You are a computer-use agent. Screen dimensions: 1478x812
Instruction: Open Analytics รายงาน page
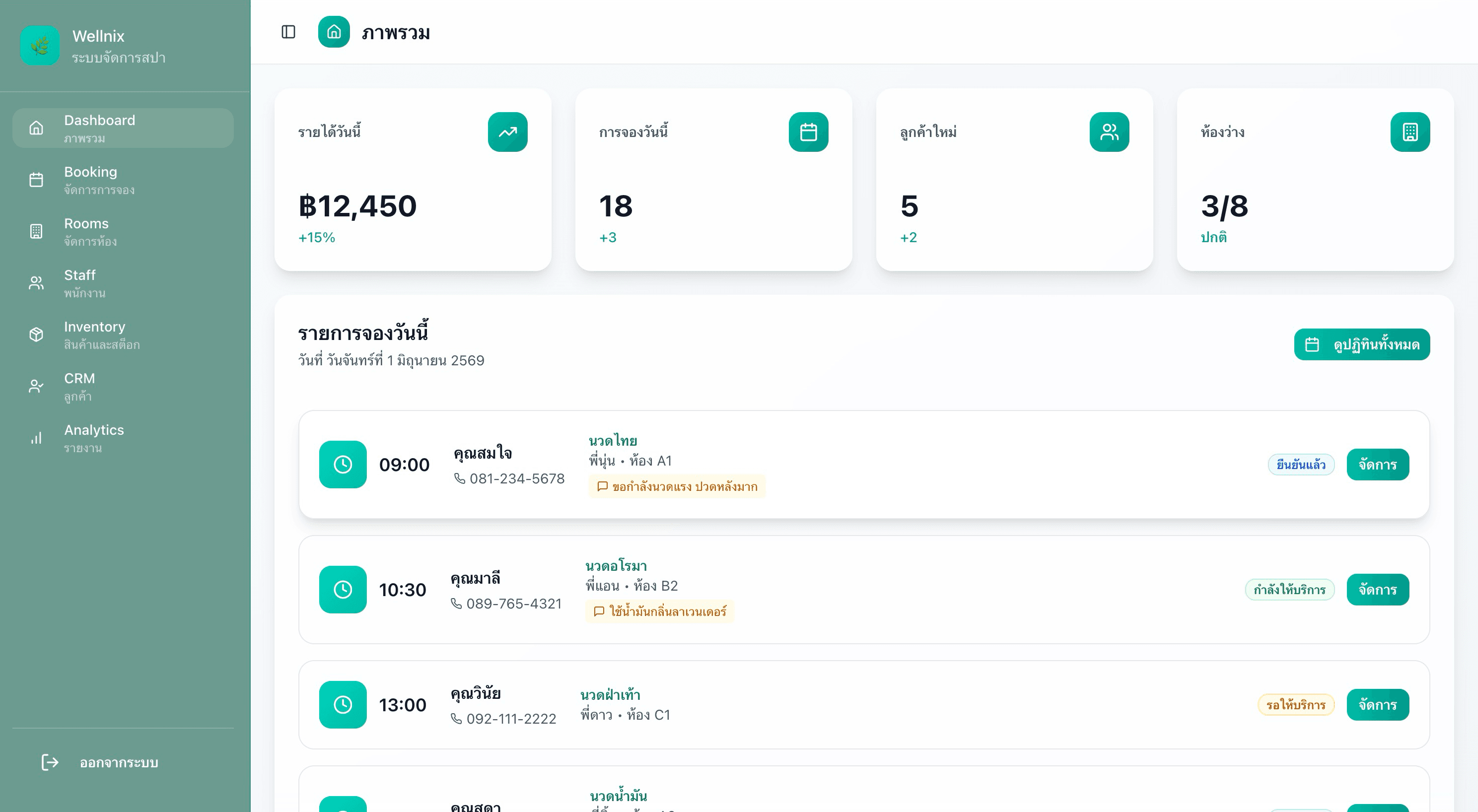[x=123, y=438]
